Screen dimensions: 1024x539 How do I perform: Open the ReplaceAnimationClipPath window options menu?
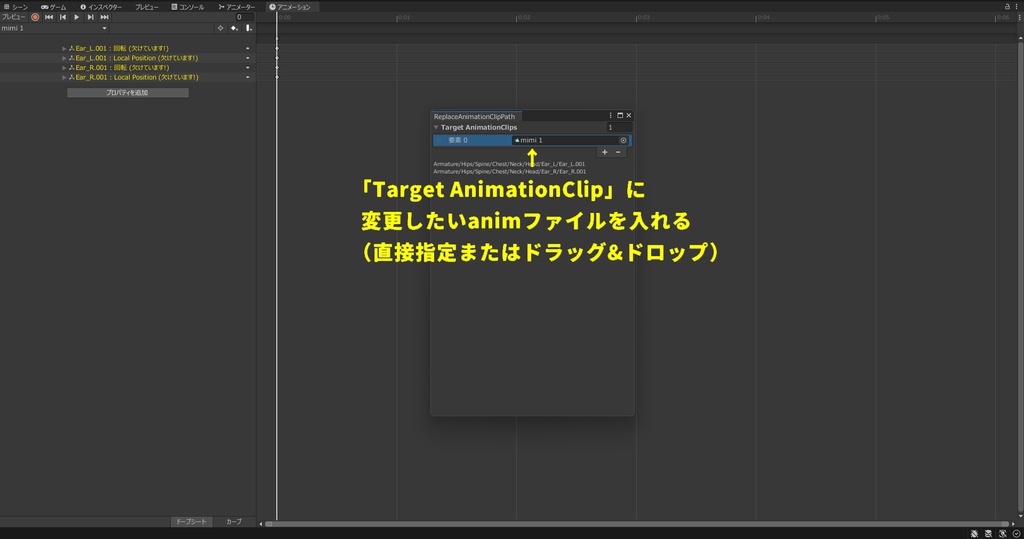tap(611, 116)
